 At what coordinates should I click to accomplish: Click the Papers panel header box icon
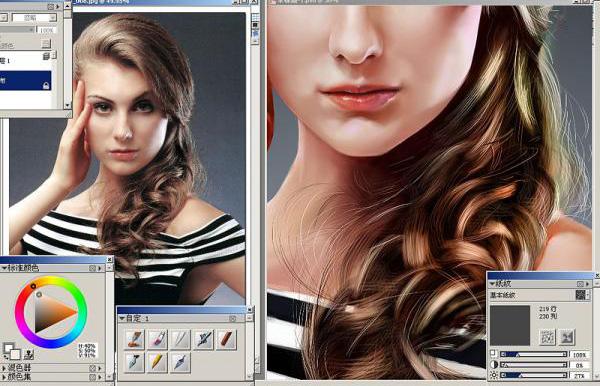pyautogui.click(x=580, y=284)
